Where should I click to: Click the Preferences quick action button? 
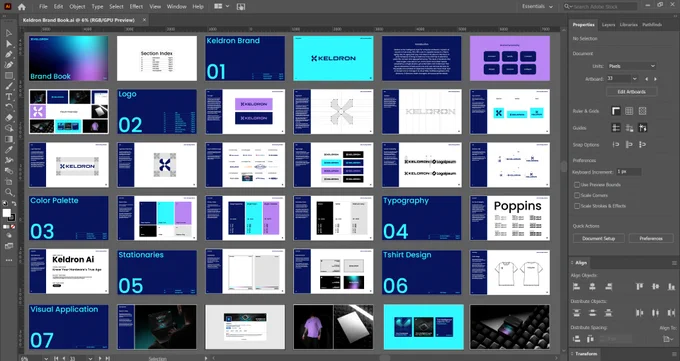651,238
